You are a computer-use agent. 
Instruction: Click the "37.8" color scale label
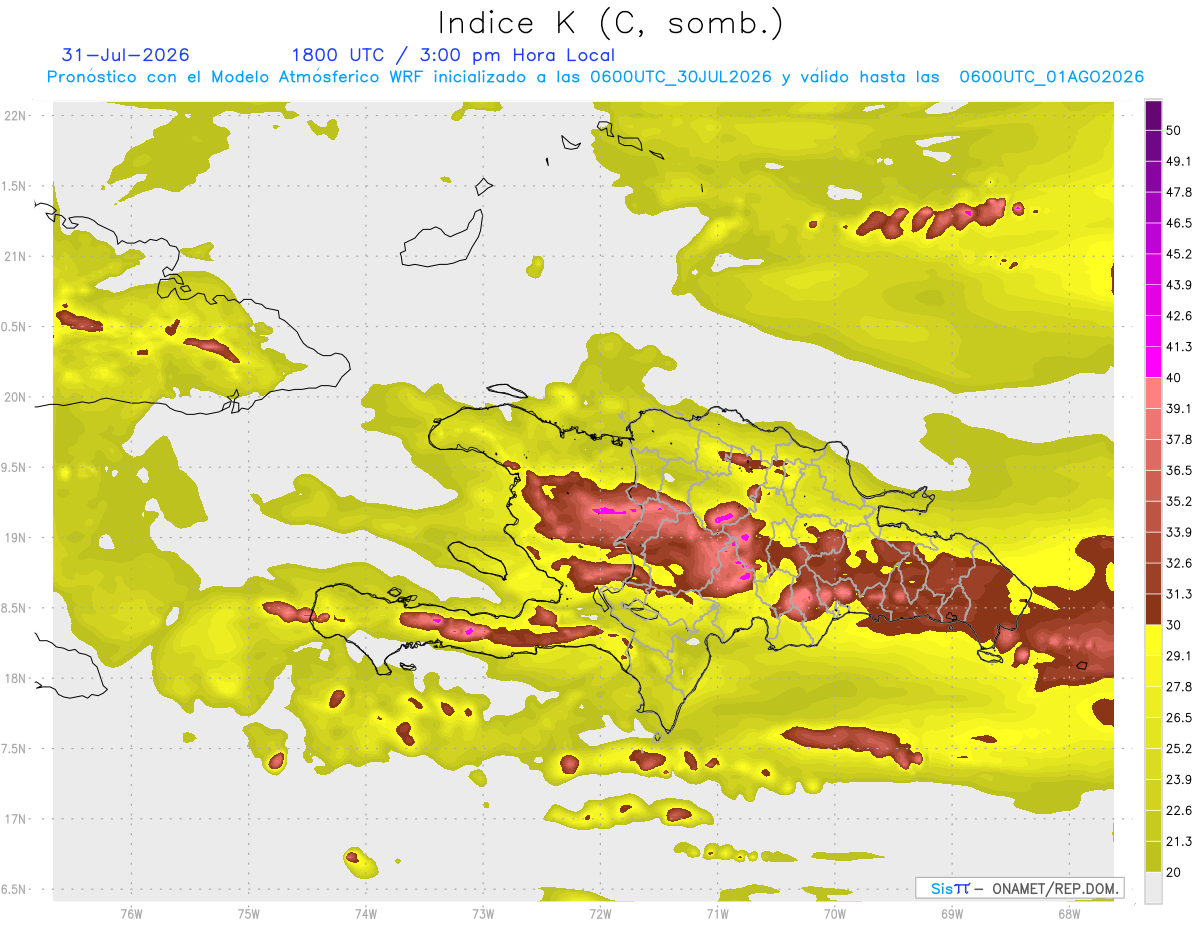pyautogui.click(x=1177, y=440)
